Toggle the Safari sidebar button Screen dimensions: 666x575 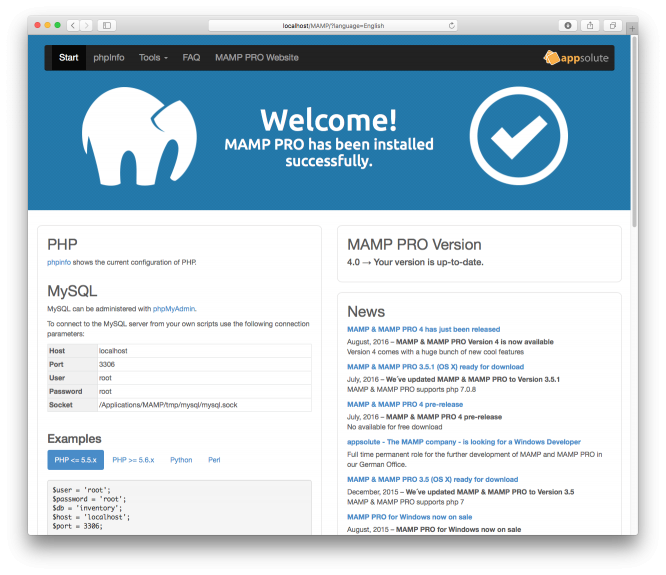107,25
